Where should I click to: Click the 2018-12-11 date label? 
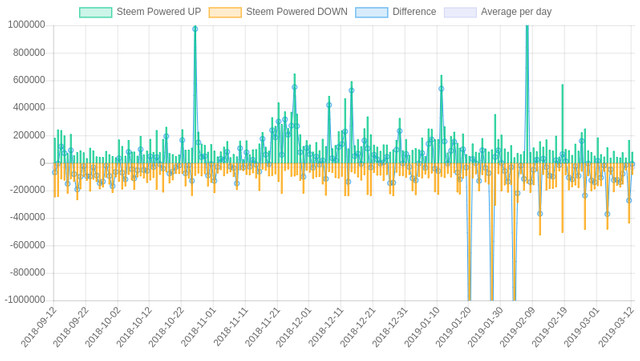326,327
